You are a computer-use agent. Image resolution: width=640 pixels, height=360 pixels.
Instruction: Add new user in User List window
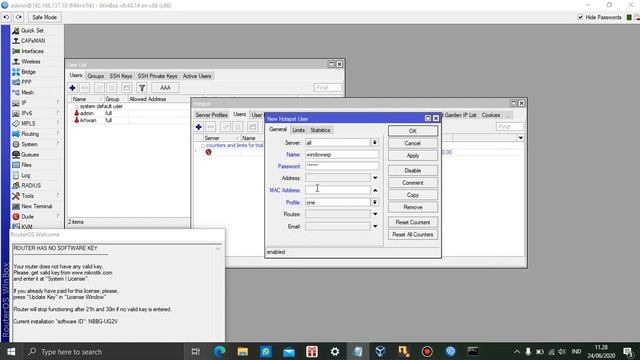pyautogui.click(x=73, y=88)
